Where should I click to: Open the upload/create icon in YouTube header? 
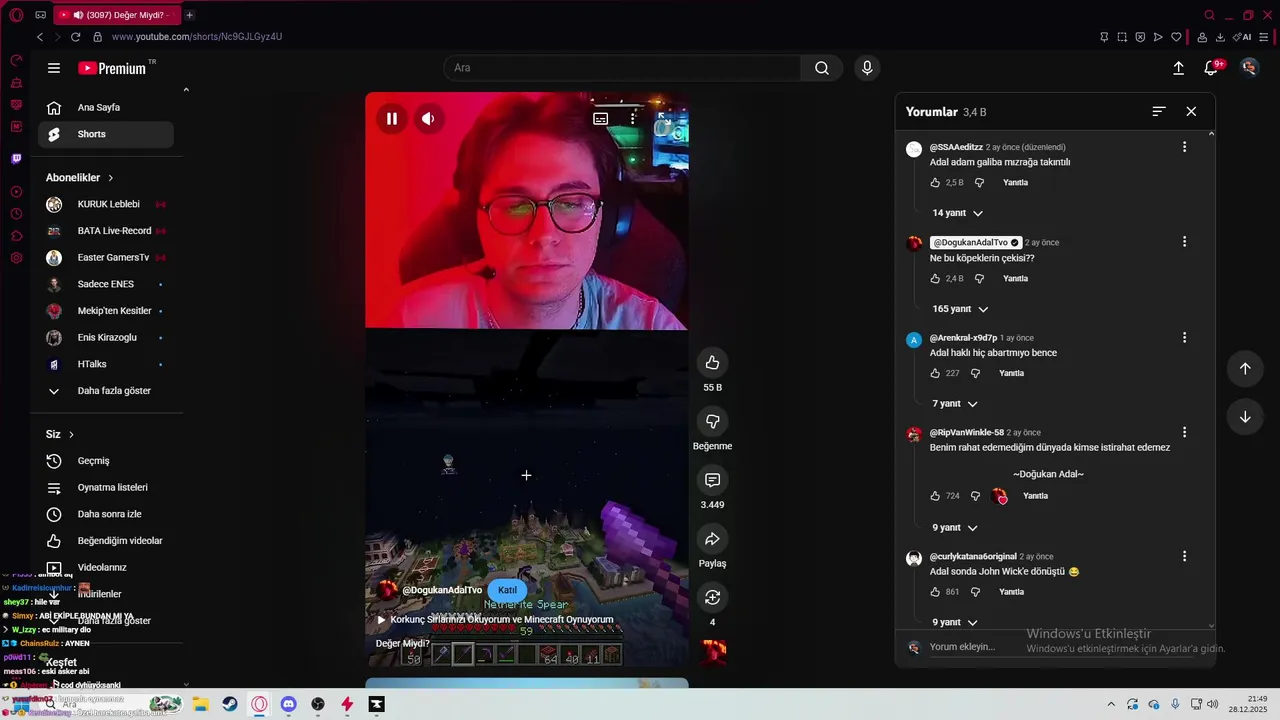(x=1178, y=68)
